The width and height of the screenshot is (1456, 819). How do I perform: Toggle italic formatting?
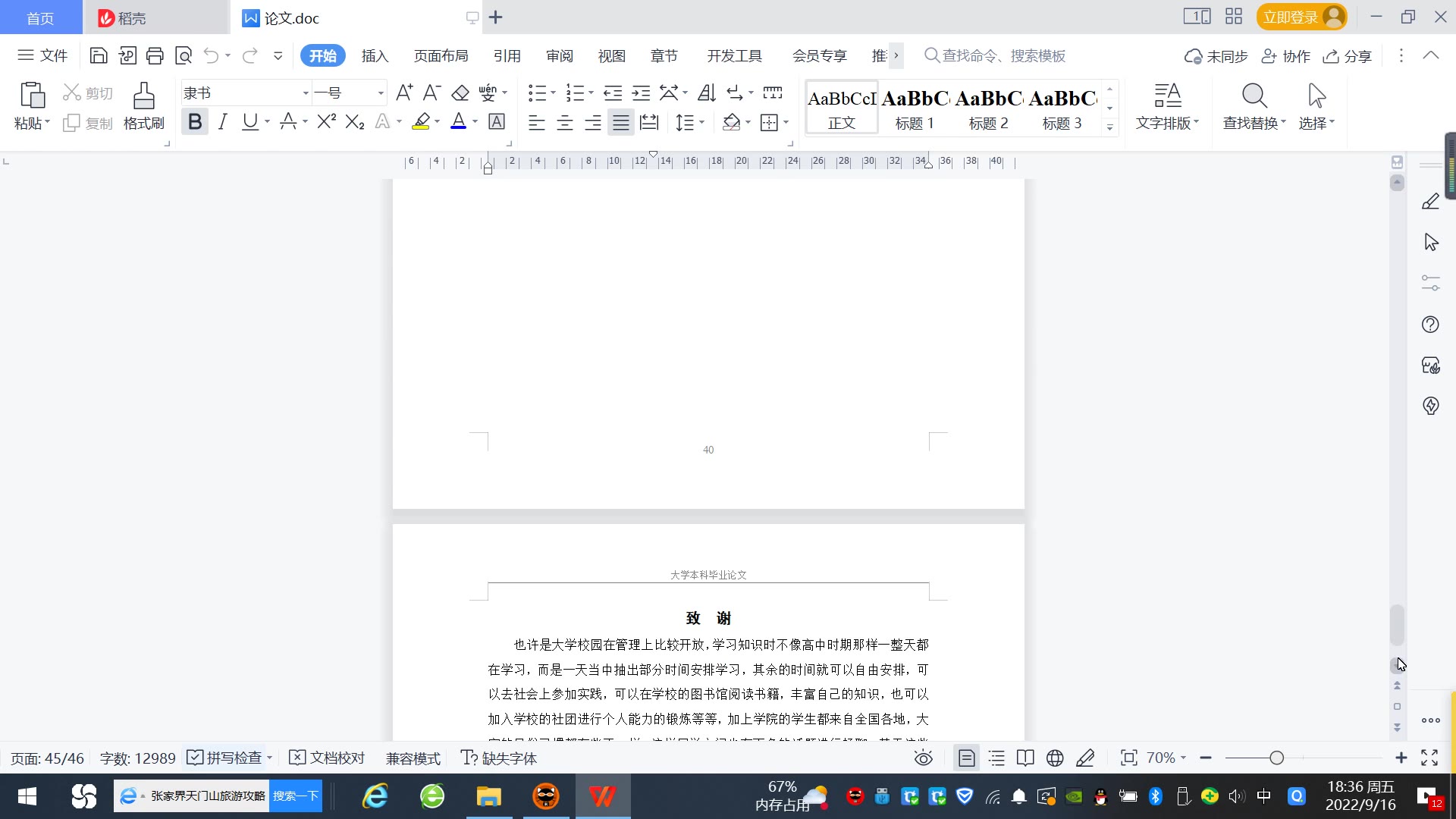222,121
